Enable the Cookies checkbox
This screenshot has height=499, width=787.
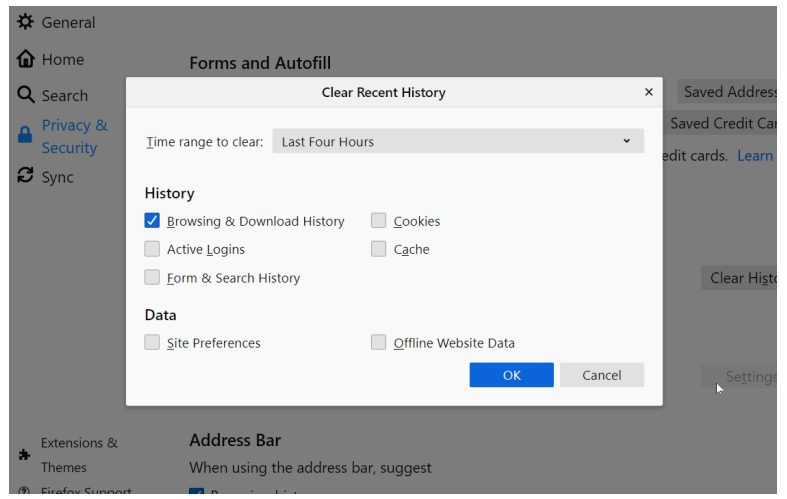[379, 221]
